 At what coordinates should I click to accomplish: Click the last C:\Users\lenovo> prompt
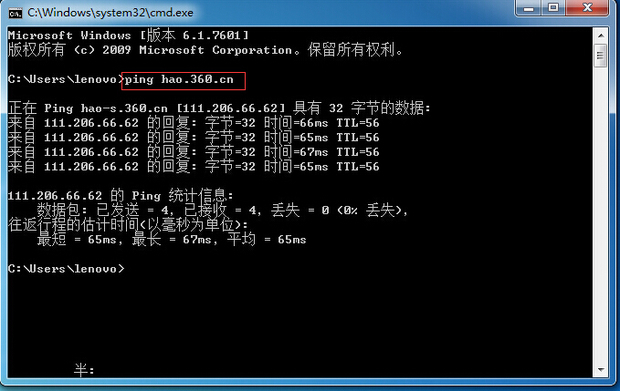pyautogui.click(x=66, y=269)
